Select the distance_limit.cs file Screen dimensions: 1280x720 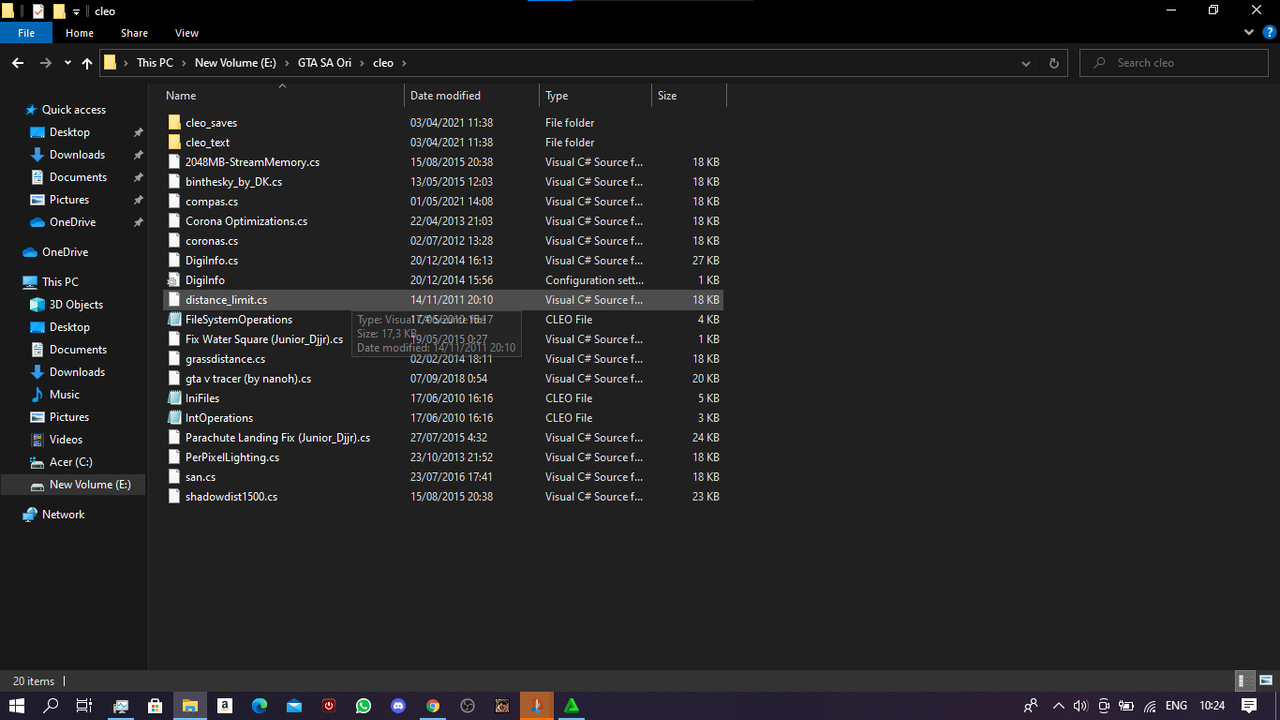[442, 300]
